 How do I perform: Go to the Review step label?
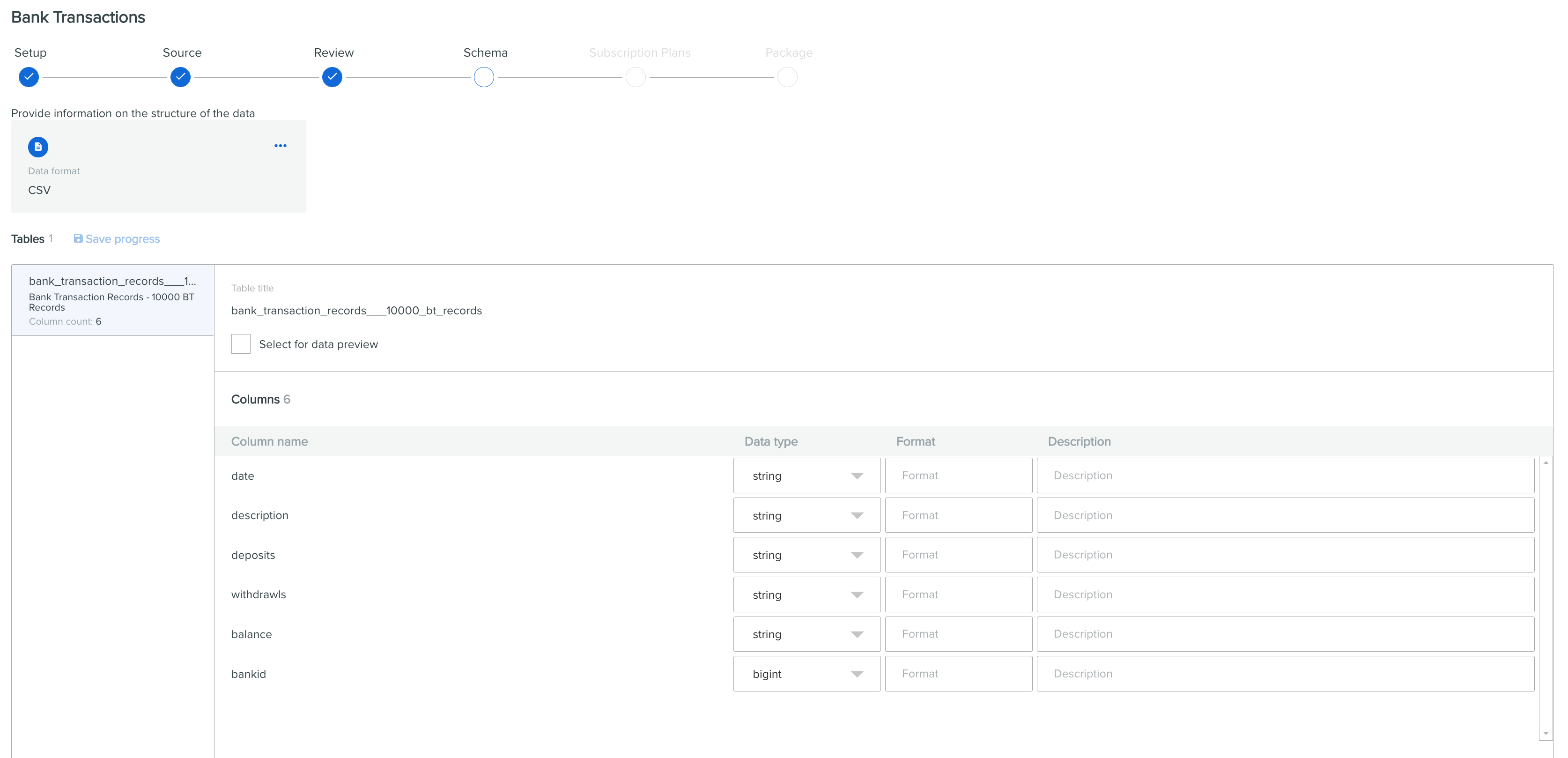pyautogui.click(x=333, y=52)
